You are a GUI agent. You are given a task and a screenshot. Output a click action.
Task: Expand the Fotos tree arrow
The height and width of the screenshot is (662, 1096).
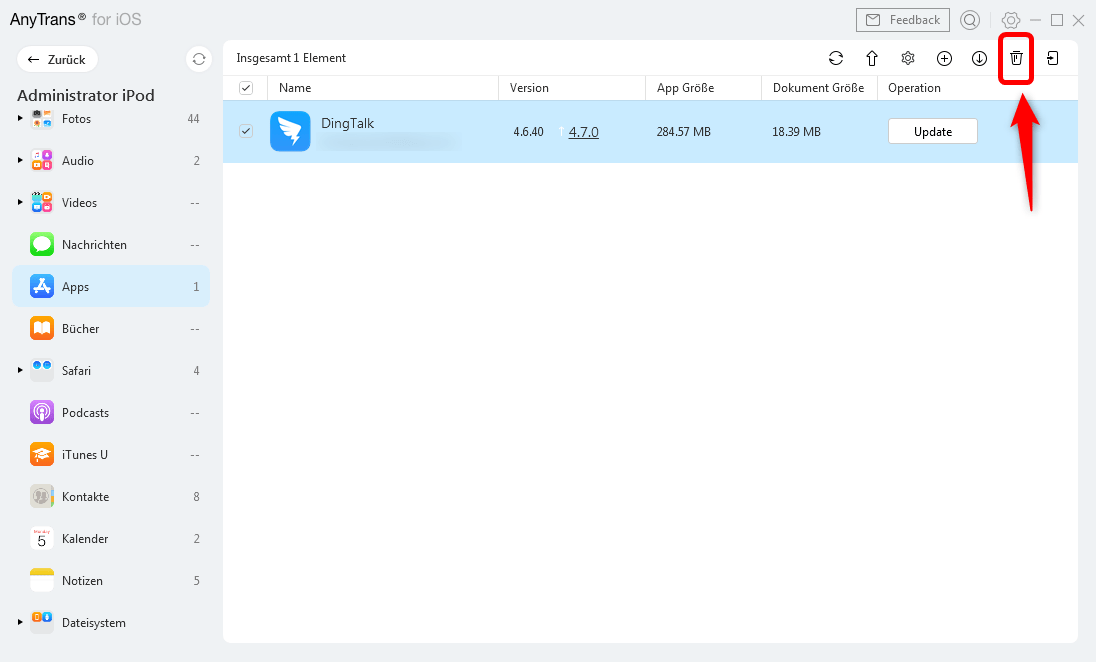(20, 118)
